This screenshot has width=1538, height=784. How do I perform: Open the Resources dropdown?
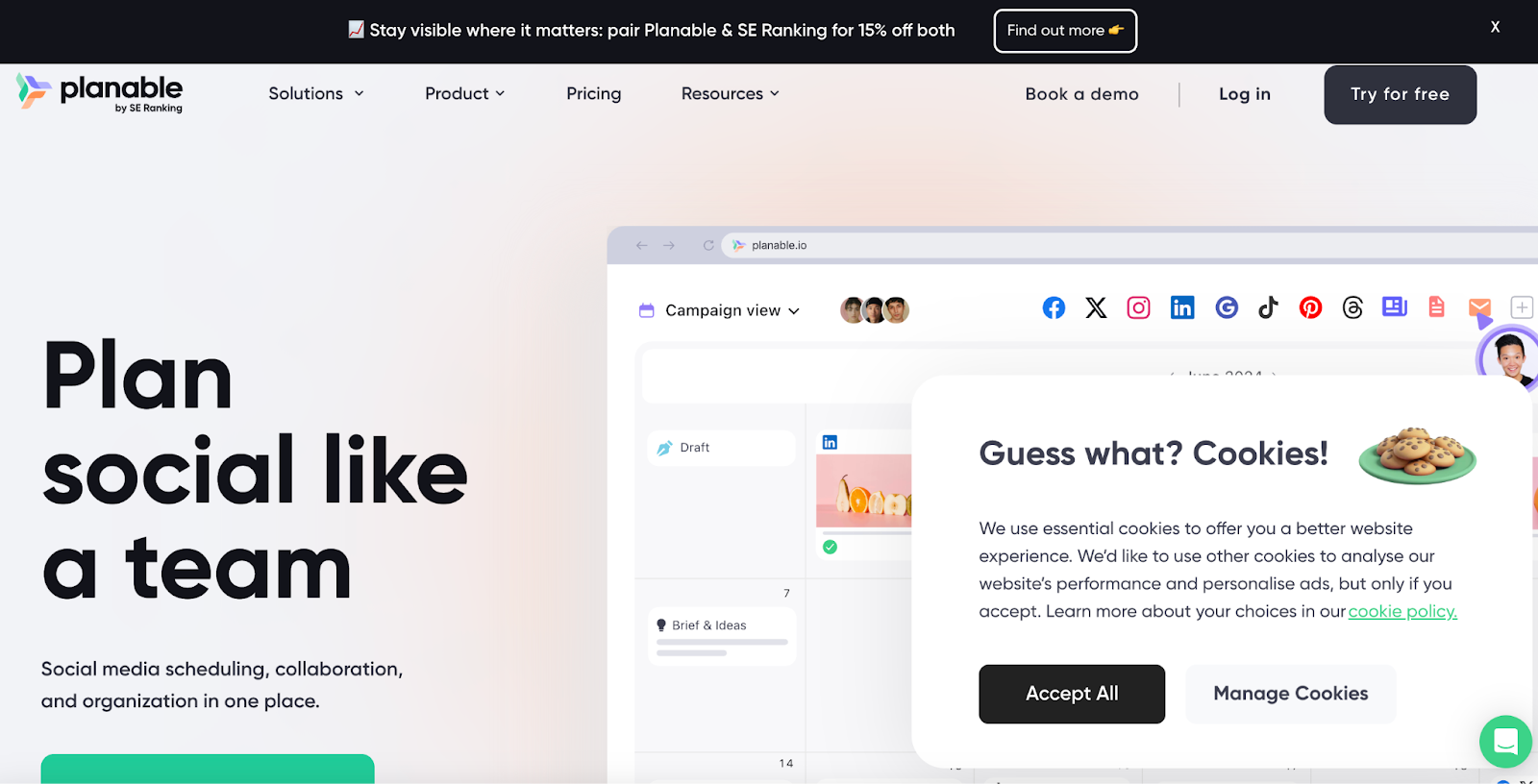click(731, 93)
